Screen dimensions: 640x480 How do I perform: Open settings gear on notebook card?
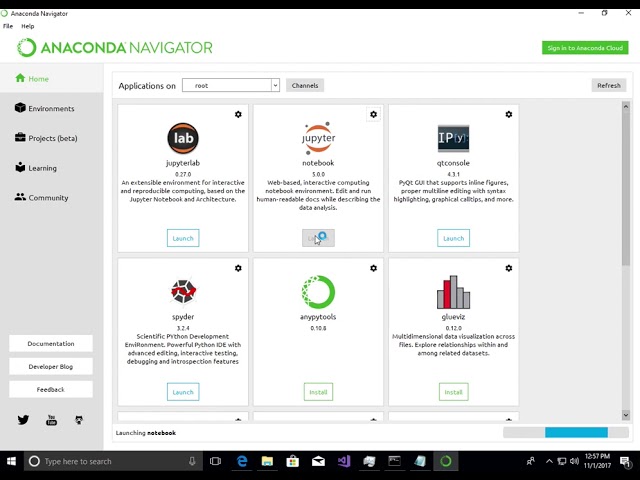pyautogui.click(x=373, y=114)
